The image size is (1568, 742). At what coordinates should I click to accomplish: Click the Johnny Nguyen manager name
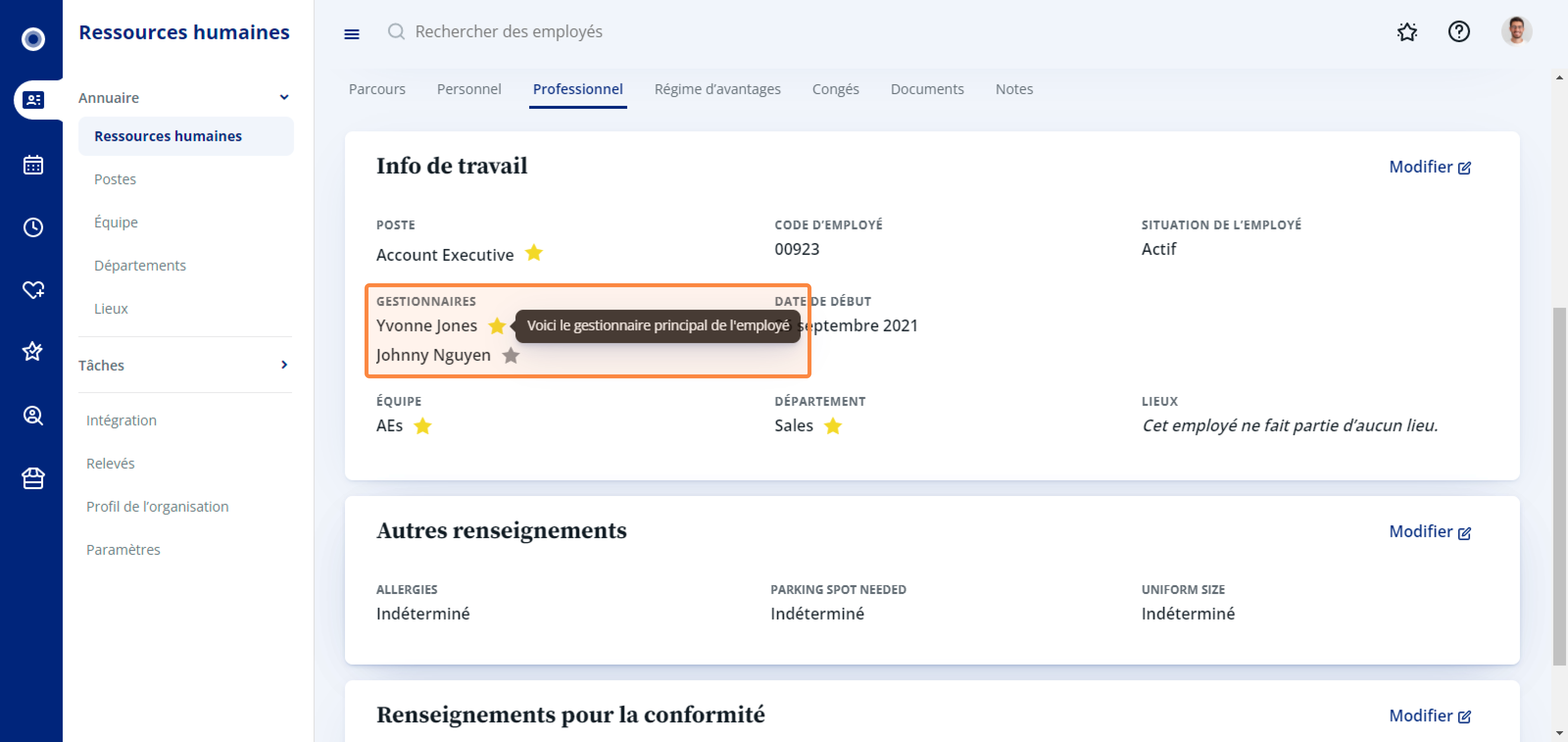[433, 355]
